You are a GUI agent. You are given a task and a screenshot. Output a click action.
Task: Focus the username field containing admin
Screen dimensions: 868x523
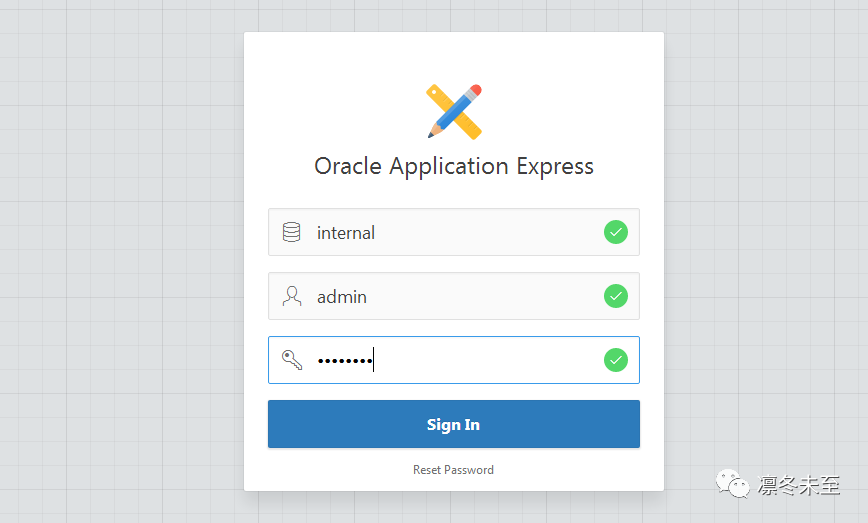450,297
